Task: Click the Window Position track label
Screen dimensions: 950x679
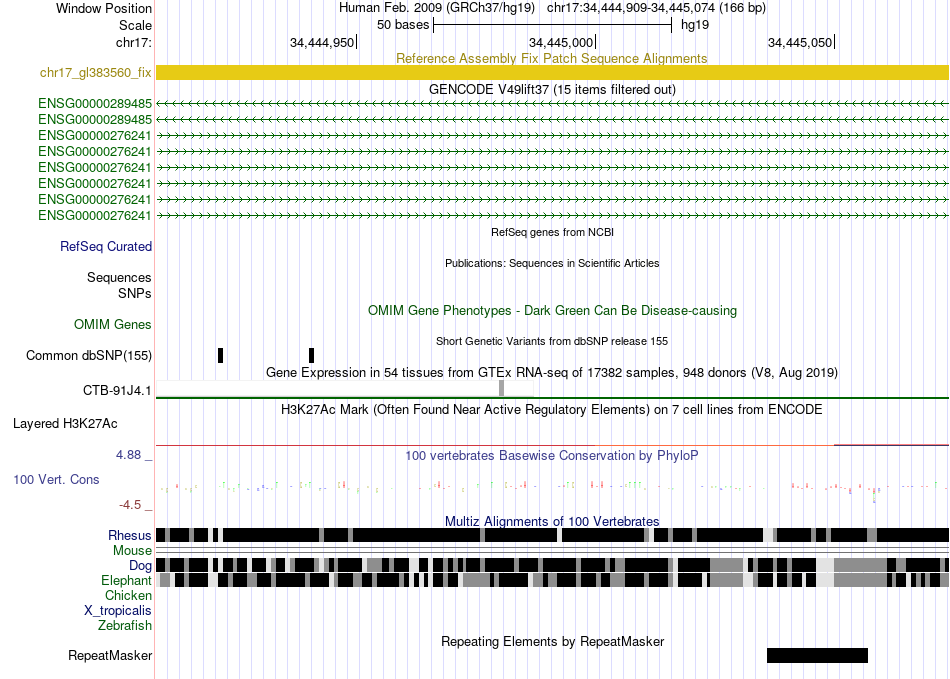Action: [x=104, y=8]
